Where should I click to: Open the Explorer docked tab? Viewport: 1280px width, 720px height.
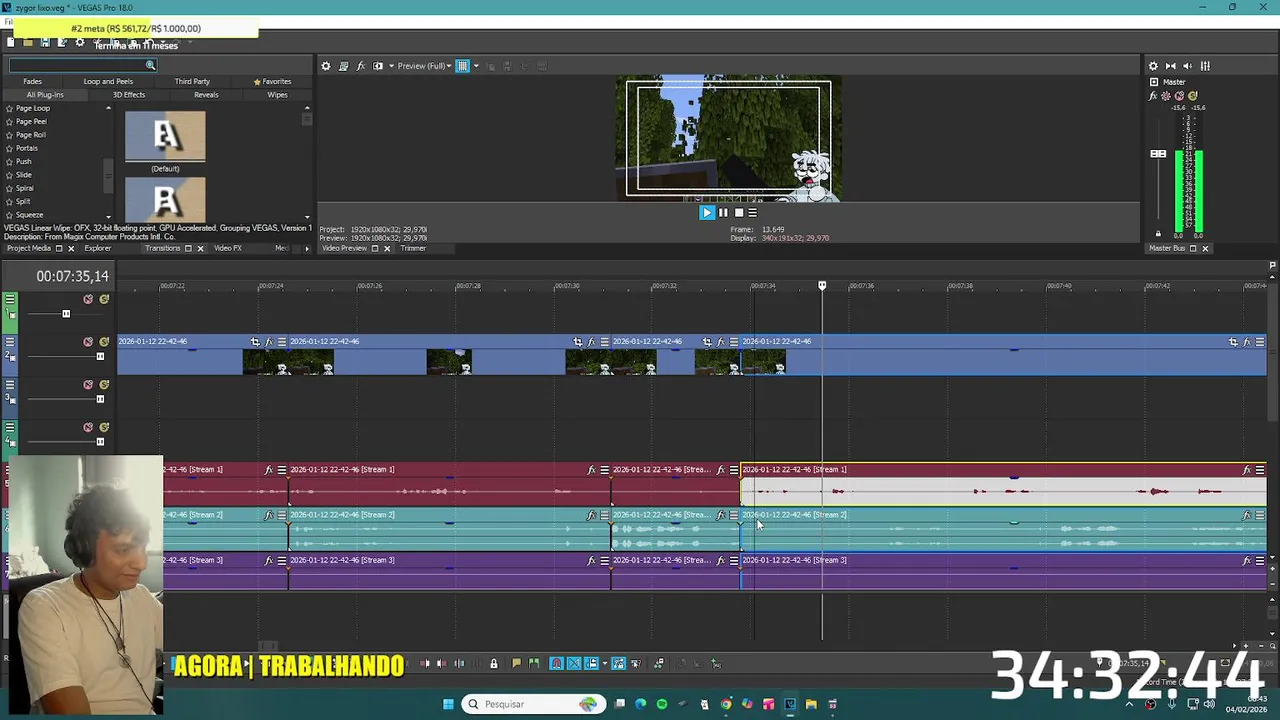pyautogui.click(x=97, y=248)
